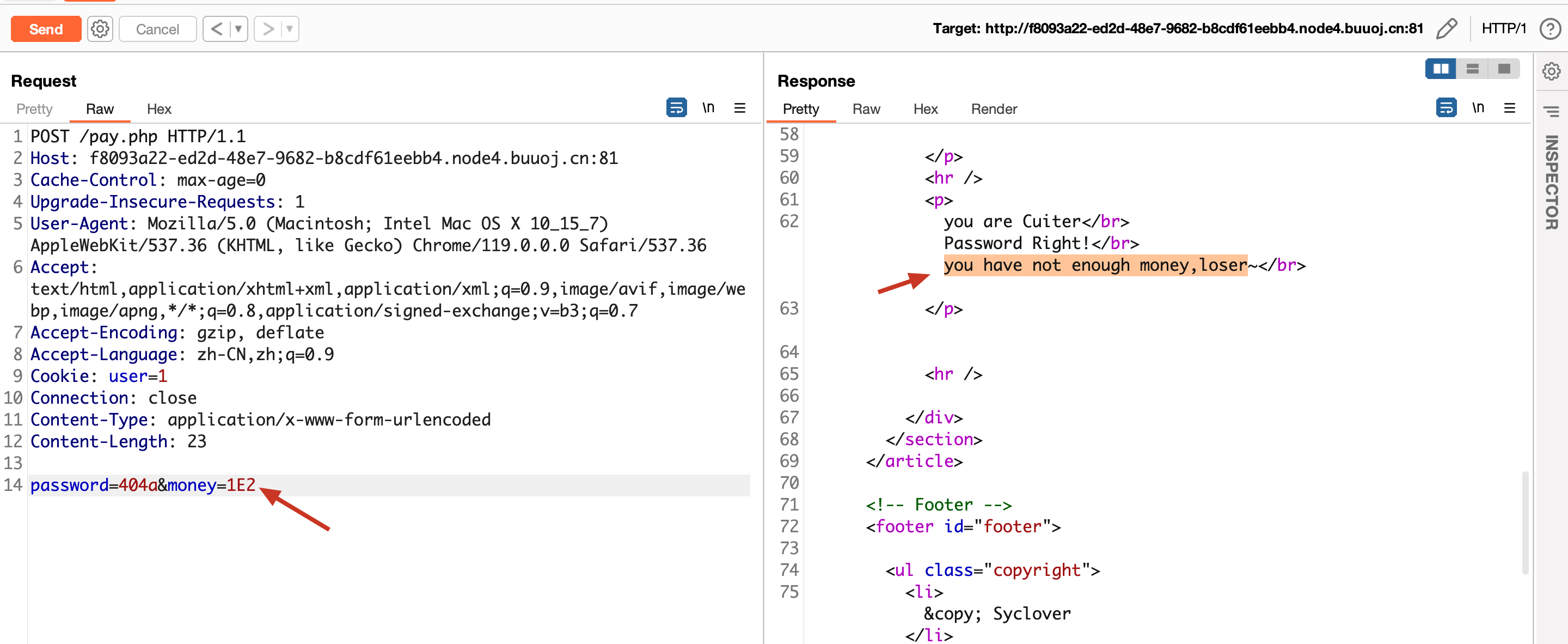Click 'Password Right!' response text

coord(1016,244)
